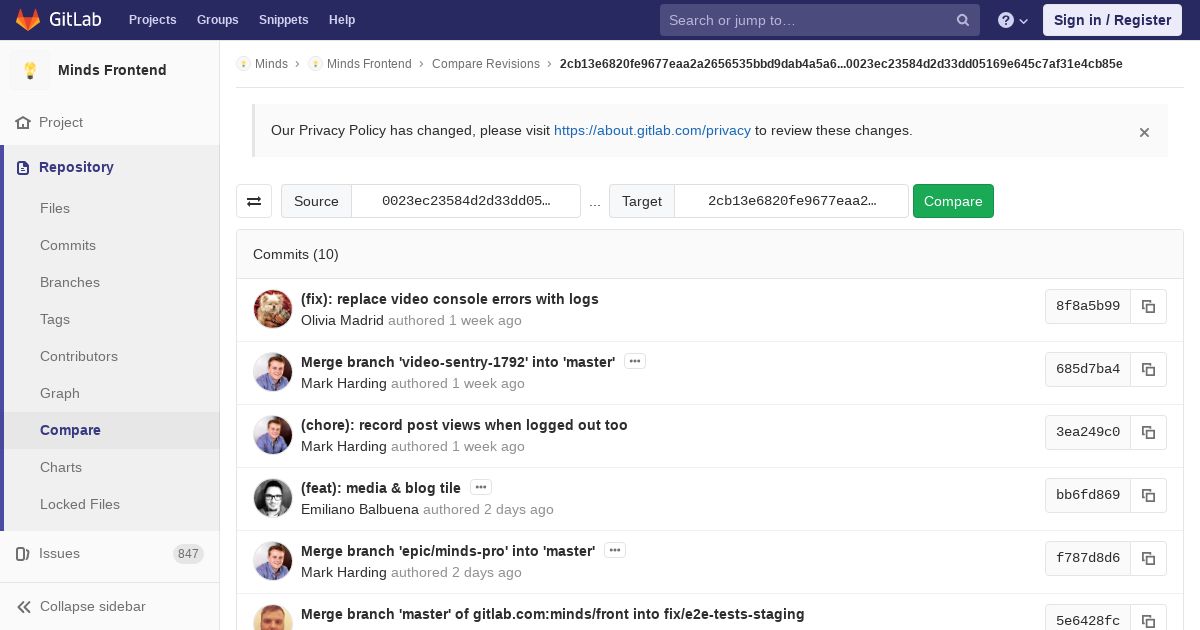The image size is (1200, 630).
Task: Click the Repository file icon in sidebar
Action: pos(23,167)
